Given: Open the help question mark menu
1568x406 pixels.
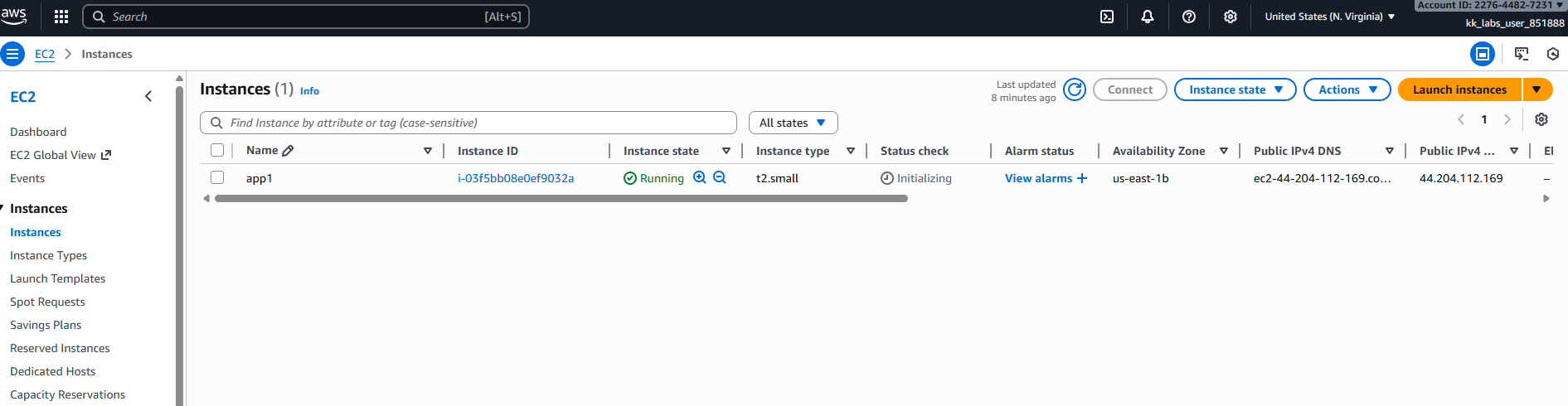Looking at the screenshot, I should [x=1189, y=17].
